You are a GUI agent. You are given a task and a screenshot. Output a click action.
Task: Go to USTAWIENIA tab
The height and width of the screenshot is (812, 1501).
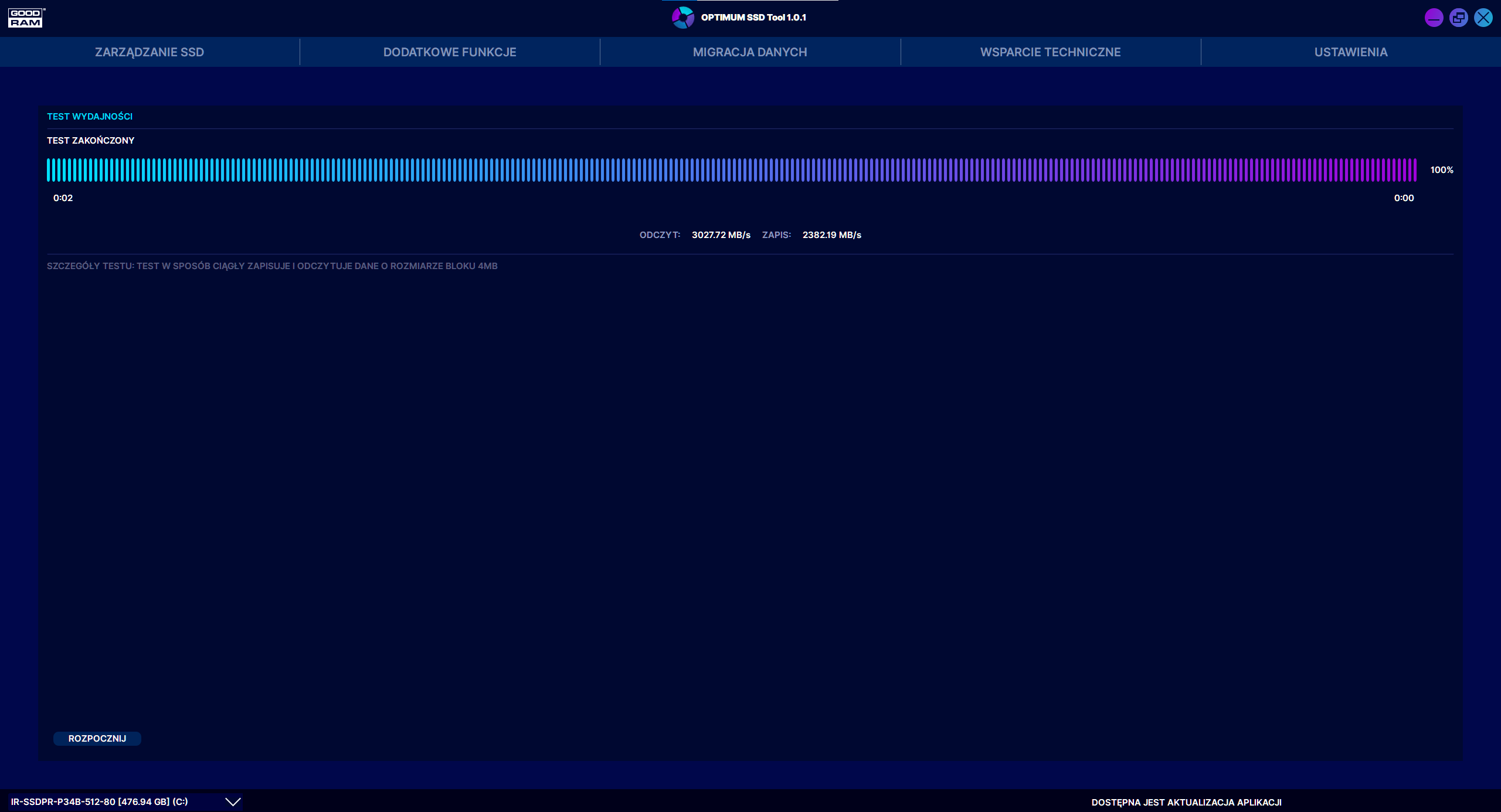tap(1351, 52)
